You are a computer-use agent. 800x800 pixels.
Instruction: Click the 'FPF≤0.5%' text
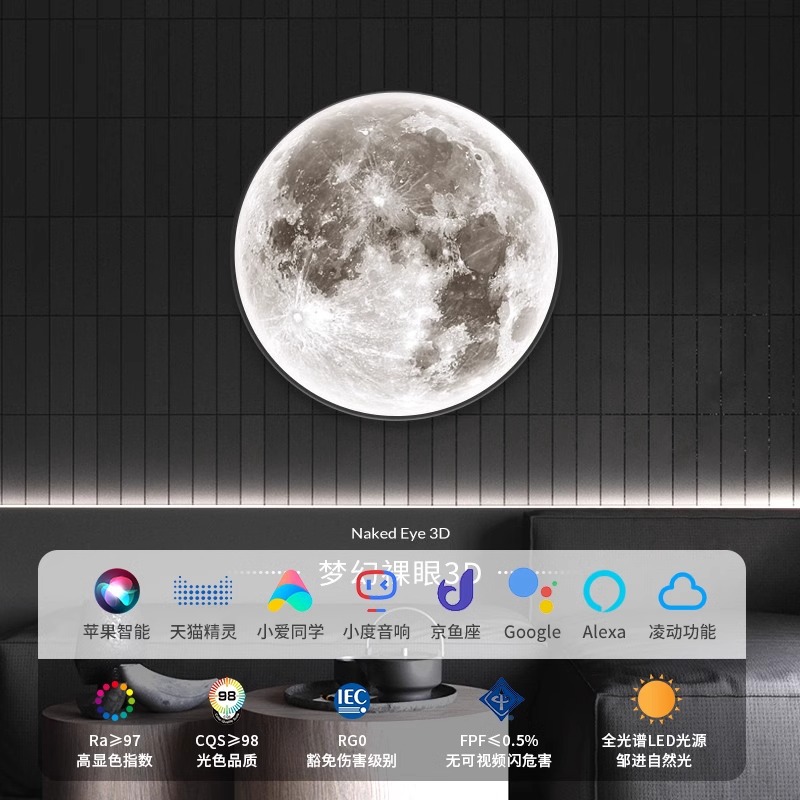[499, 740]
